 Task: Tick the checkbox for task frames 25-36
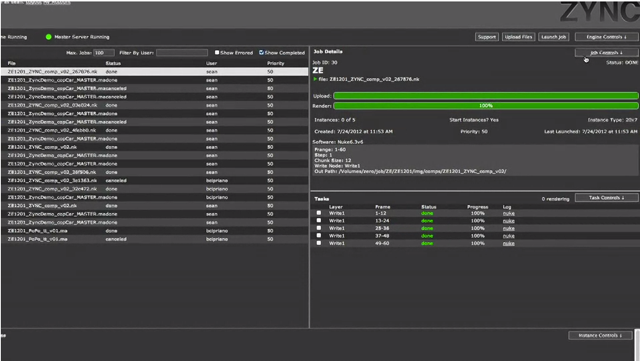click(319, 228)
